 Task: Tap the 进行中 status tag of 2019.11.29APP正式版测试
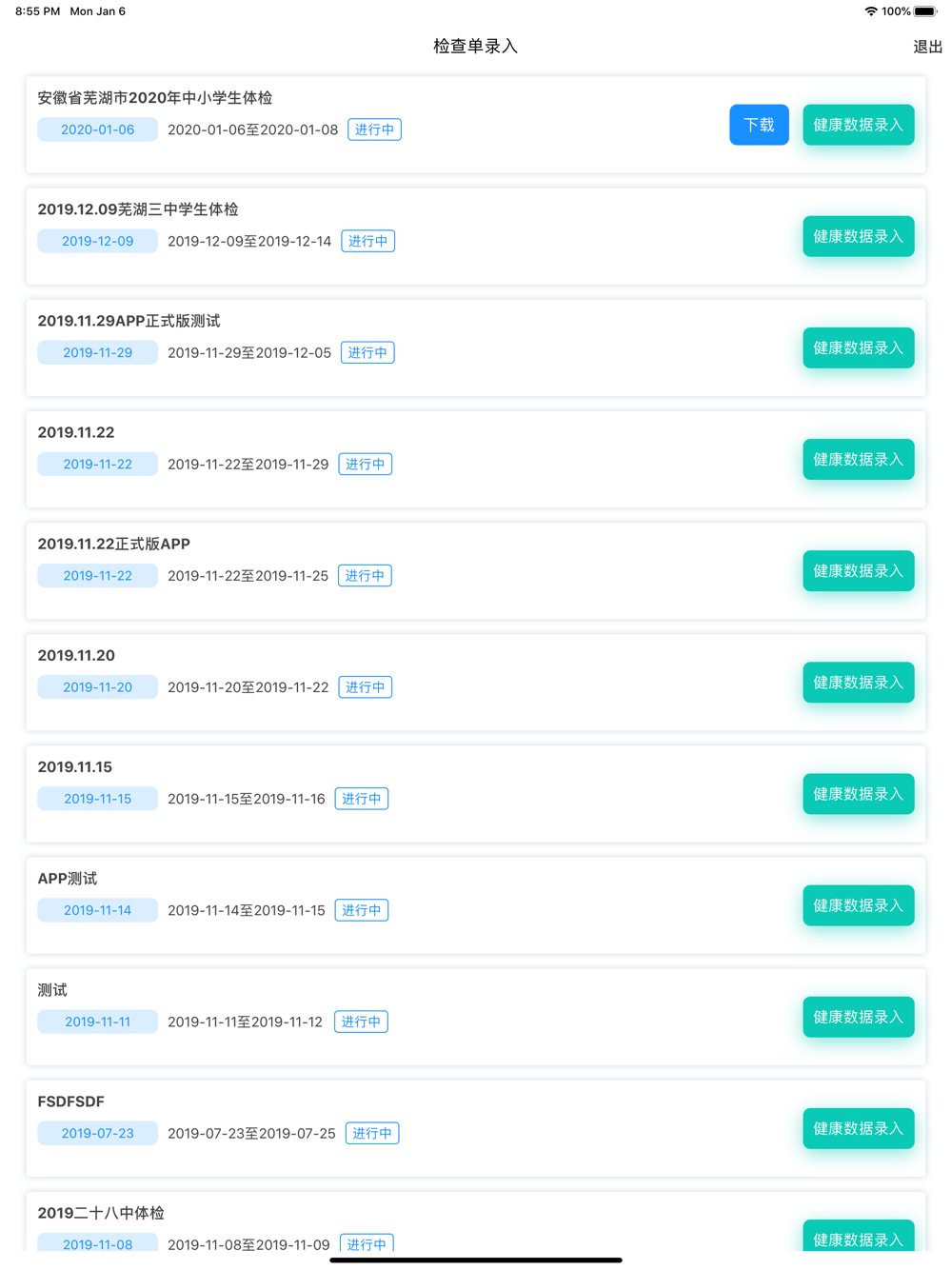pyautogui.click(x=367, y=352)
